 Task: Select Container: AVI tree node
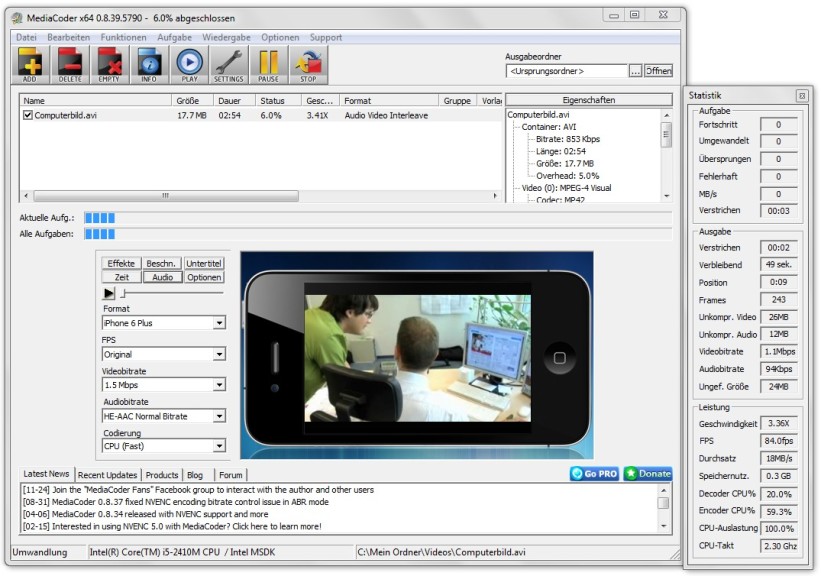point(549,127)
